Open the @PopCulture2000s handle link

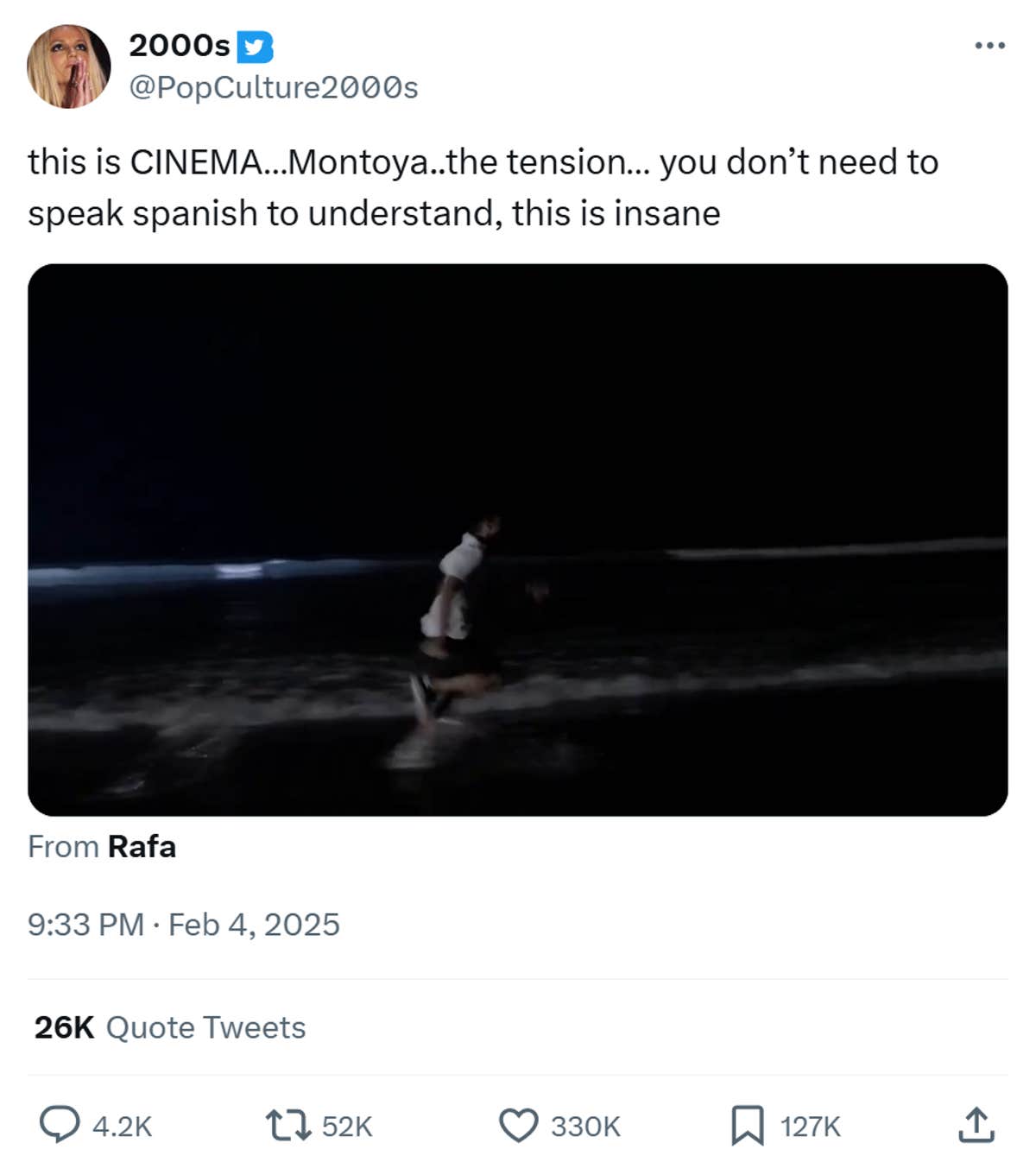pos(274,87)
